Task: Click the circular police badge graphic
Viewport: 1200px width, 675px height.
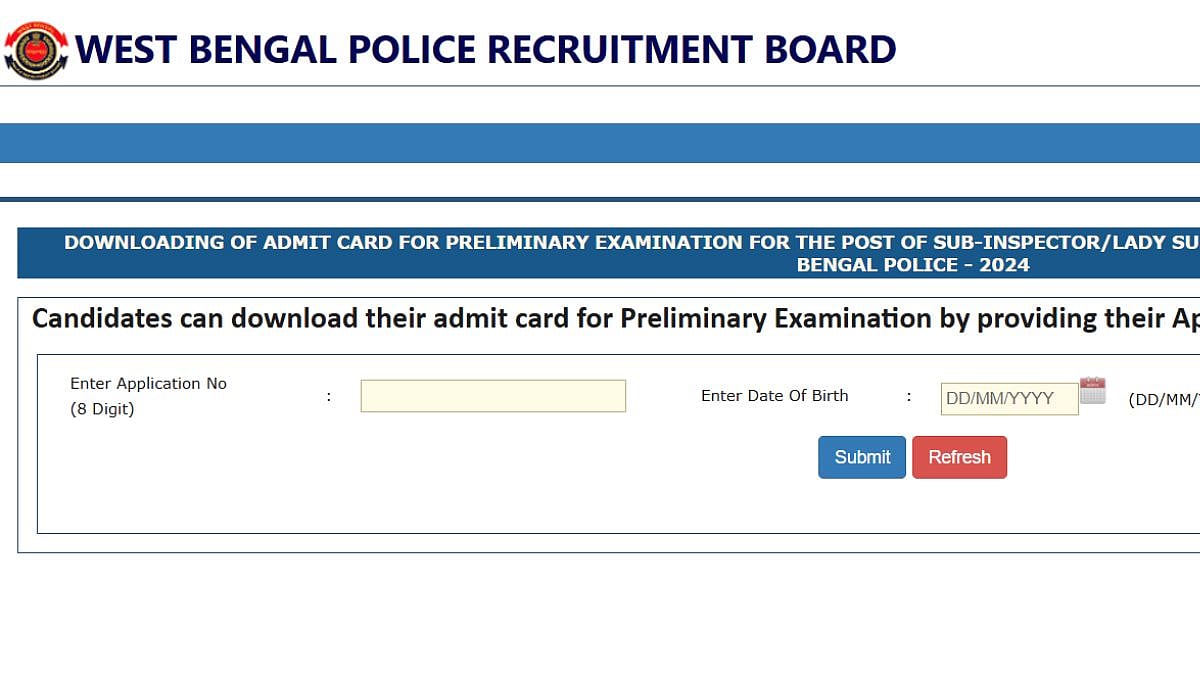Action: (x=36, y=47)
